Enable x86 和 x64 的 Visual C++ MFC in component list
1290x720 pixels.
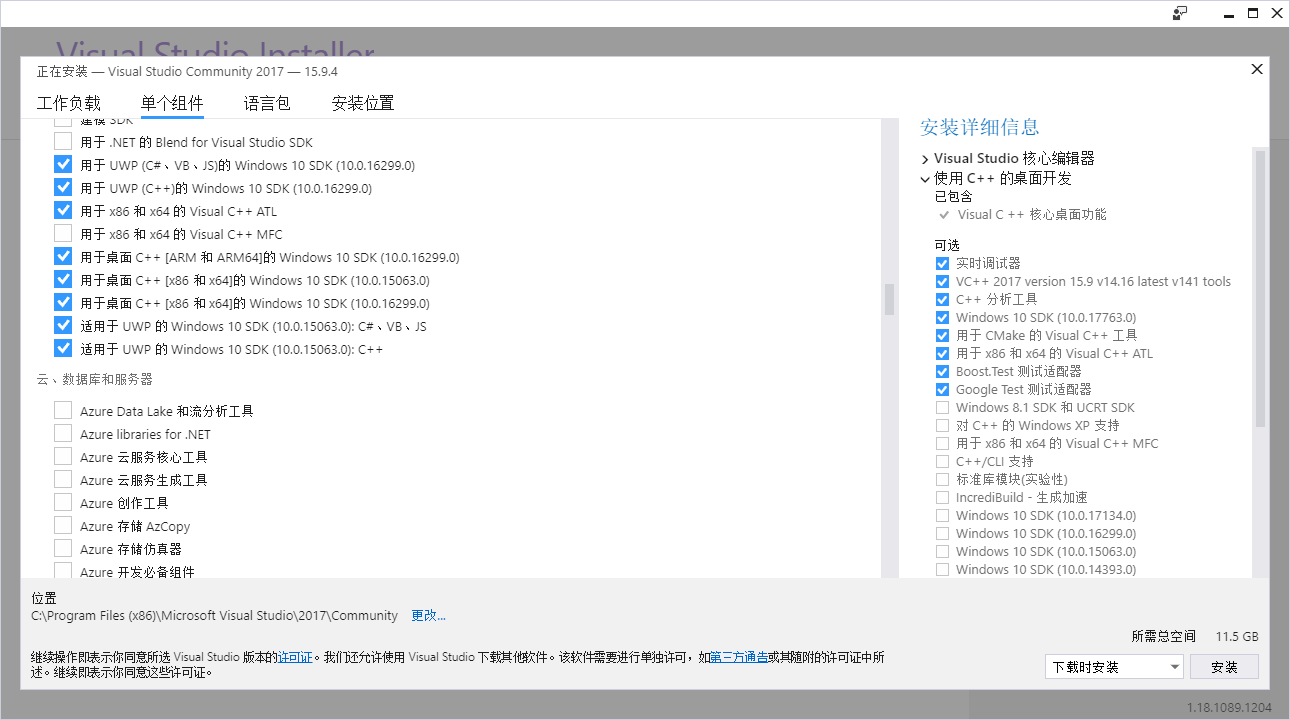pos(63,234)
